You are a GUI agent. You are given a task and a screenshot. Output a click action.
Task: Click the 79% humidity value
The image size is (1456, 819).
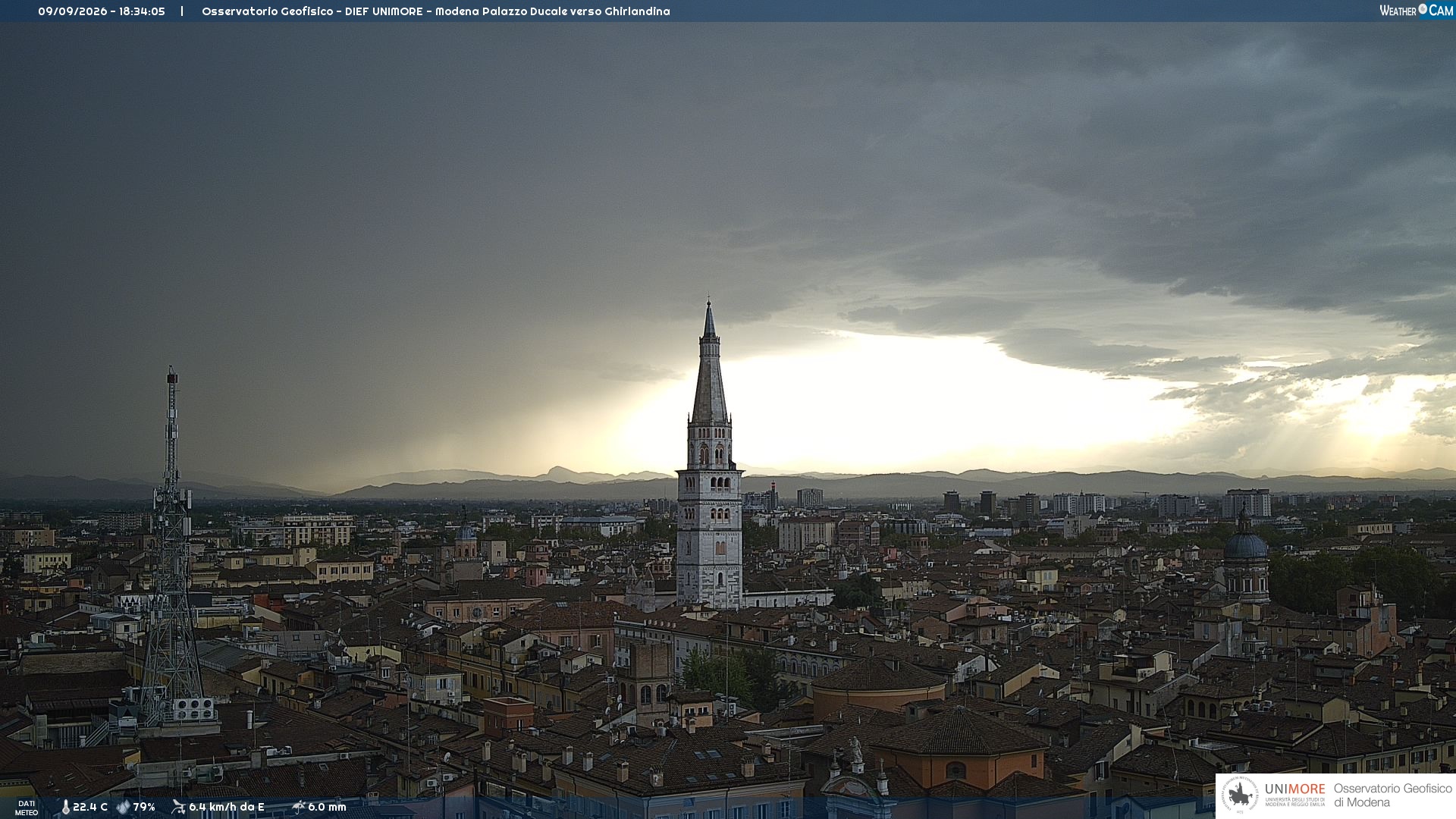click(144, 807)
